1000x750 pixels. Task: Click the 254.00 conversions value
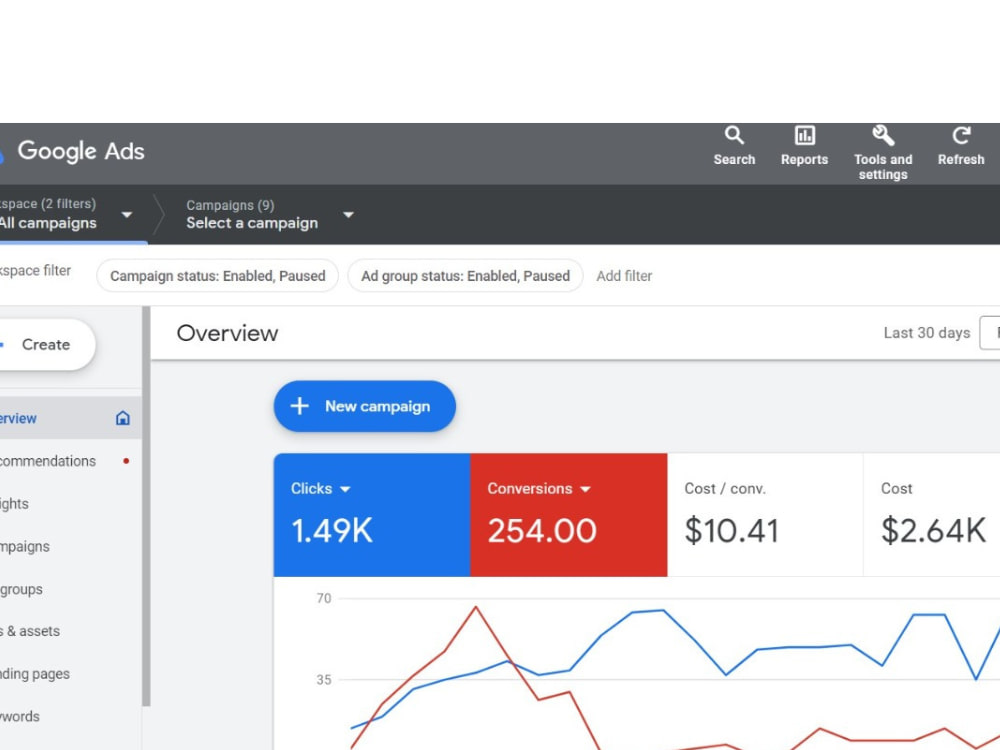pos(542,531)
